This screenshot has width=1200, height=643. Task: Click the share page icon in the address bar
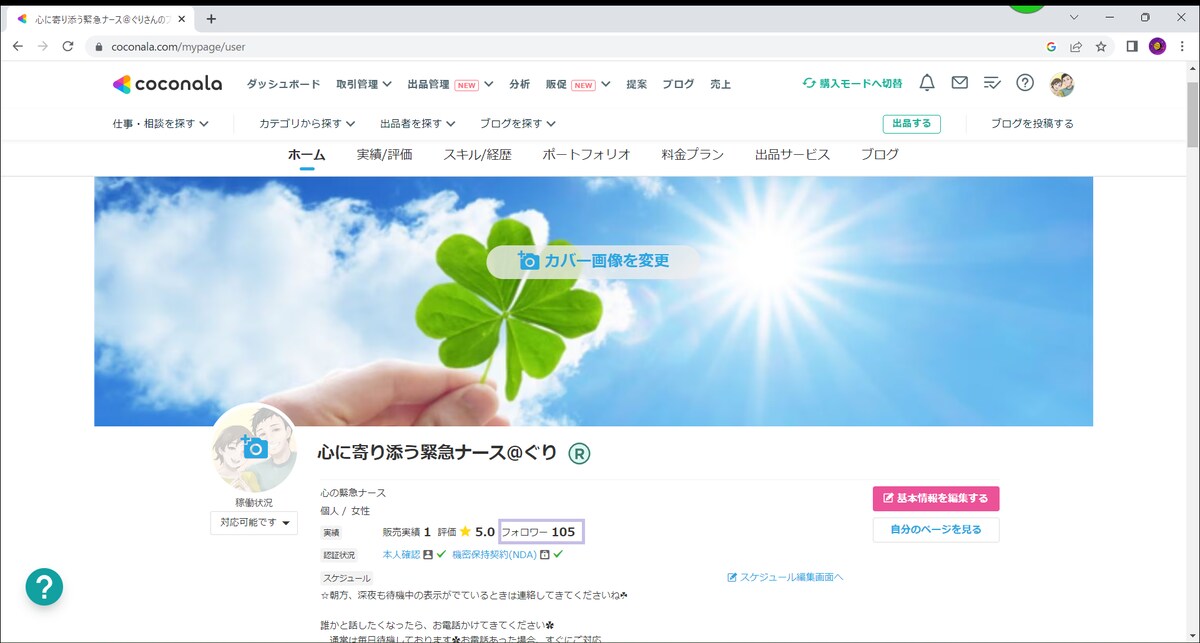tap(1076, 46)
